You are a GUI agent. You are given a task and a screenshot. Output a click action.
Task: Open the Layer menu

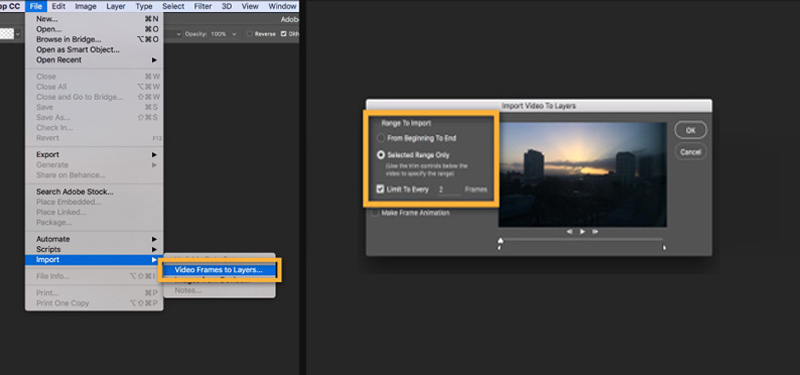click(x=116, y=6)
